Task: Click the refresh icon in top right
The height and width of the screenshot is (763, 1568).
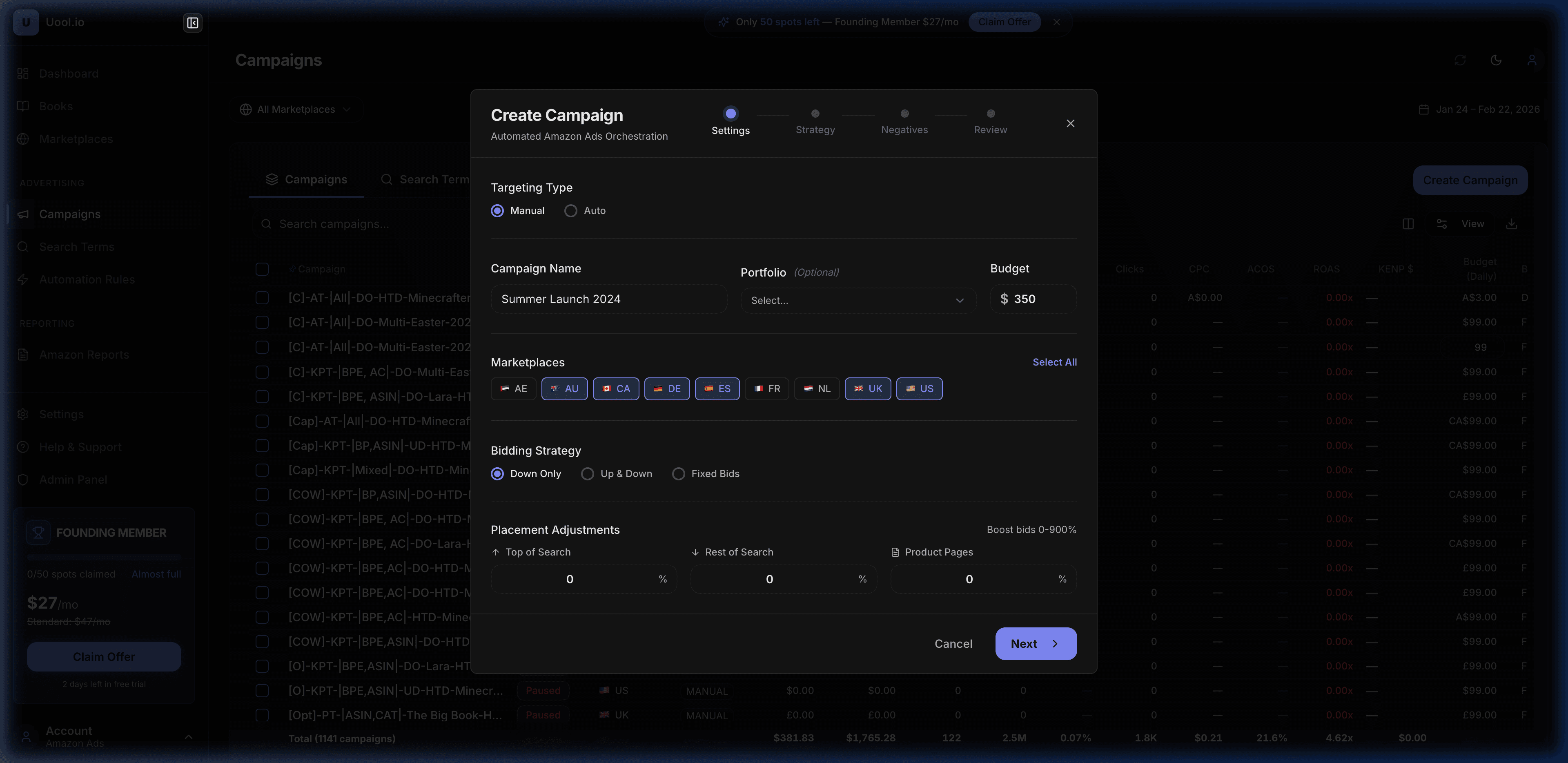Action: tap(1460, 60)
